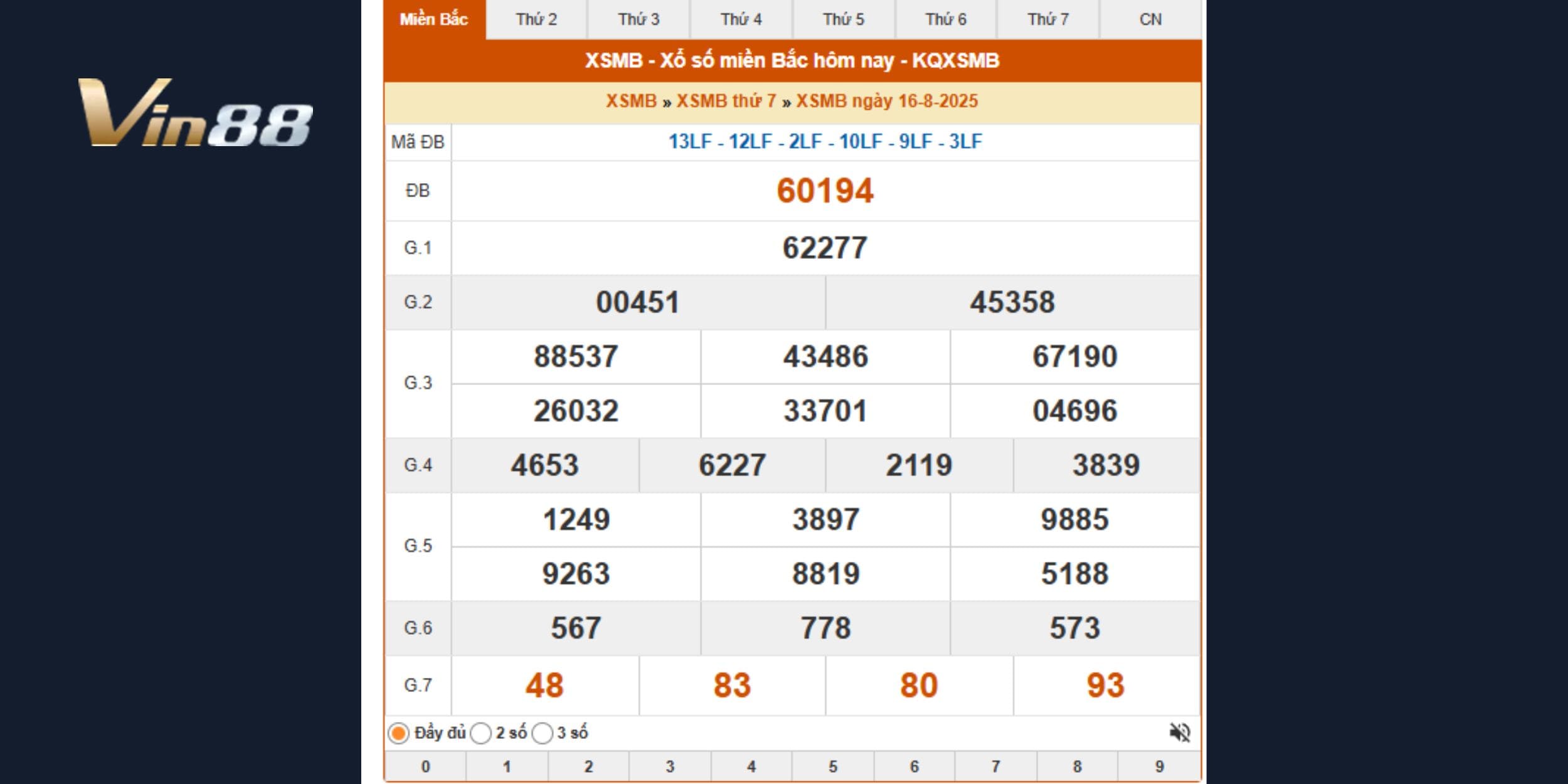Click the G.3 result 04696
Screen dimensions: 1568x784
(x=1075, y=411)
